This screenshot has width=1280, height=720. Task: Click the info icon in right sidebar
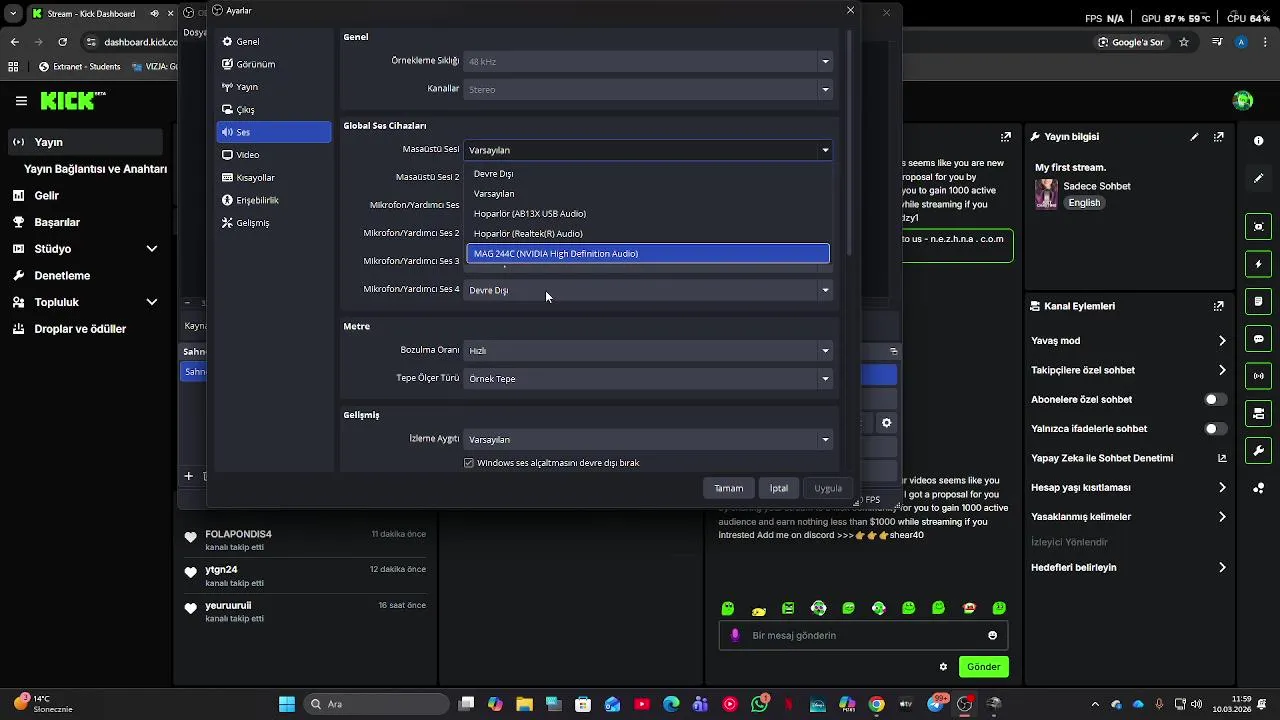(x=1259, y=141)
